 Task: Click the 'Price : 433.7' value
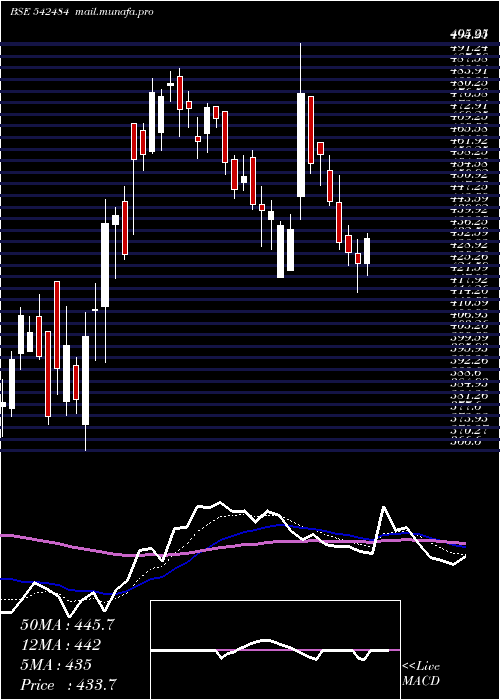coord(69,685)
